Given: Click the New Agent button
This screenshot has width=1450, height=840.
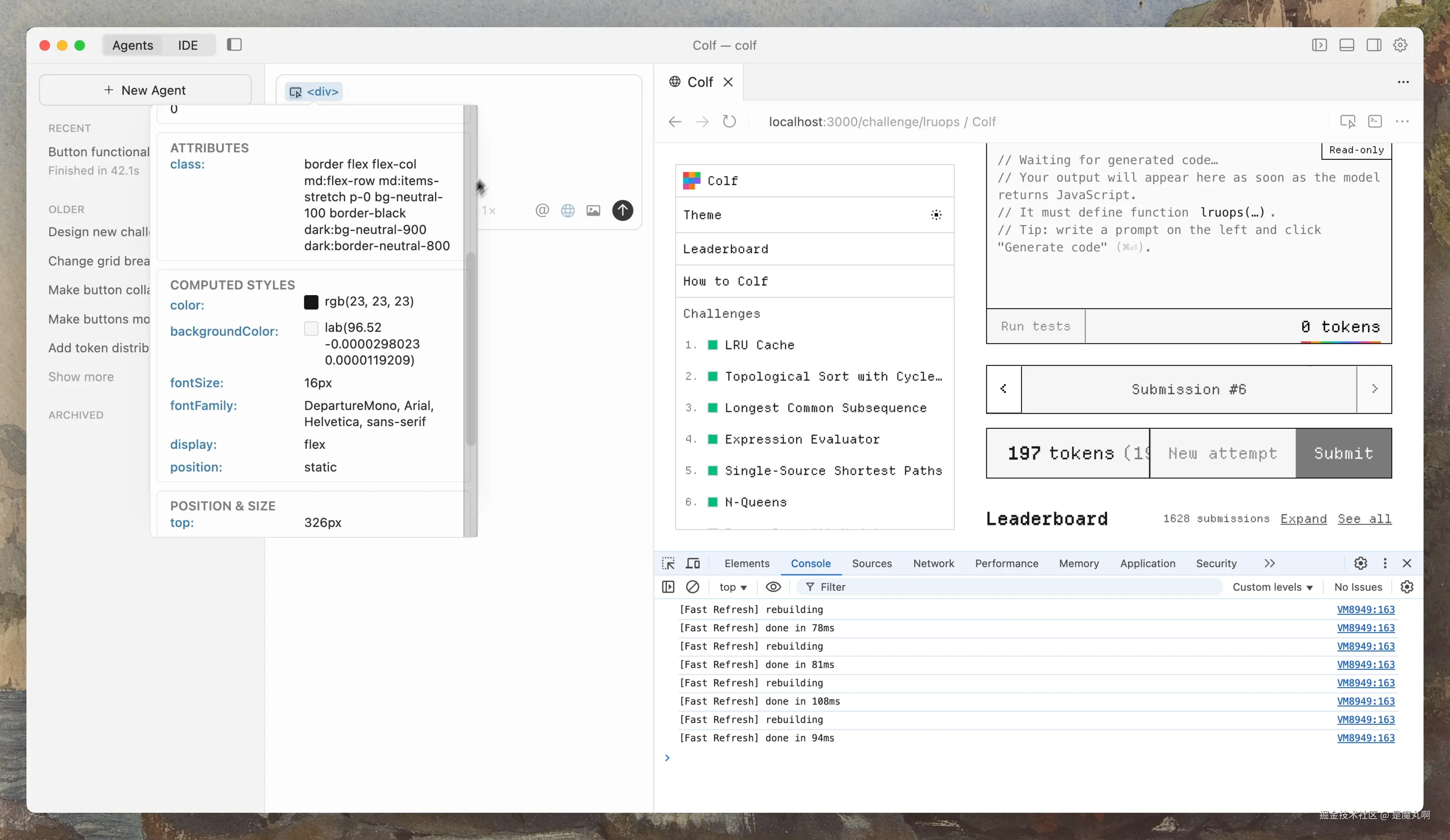Looking at the screenshot, I should [x=145, y=90].
